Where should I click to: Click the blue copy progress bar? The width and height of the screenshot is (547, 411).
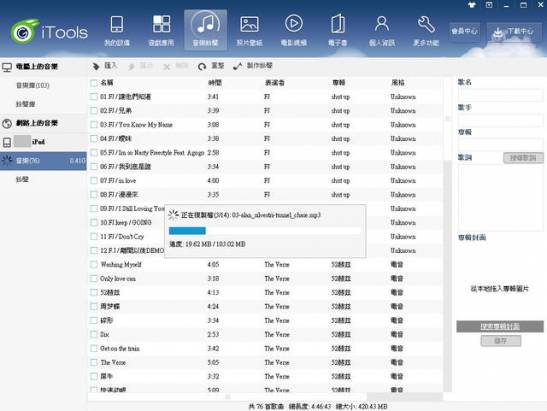tap(187, 231)
